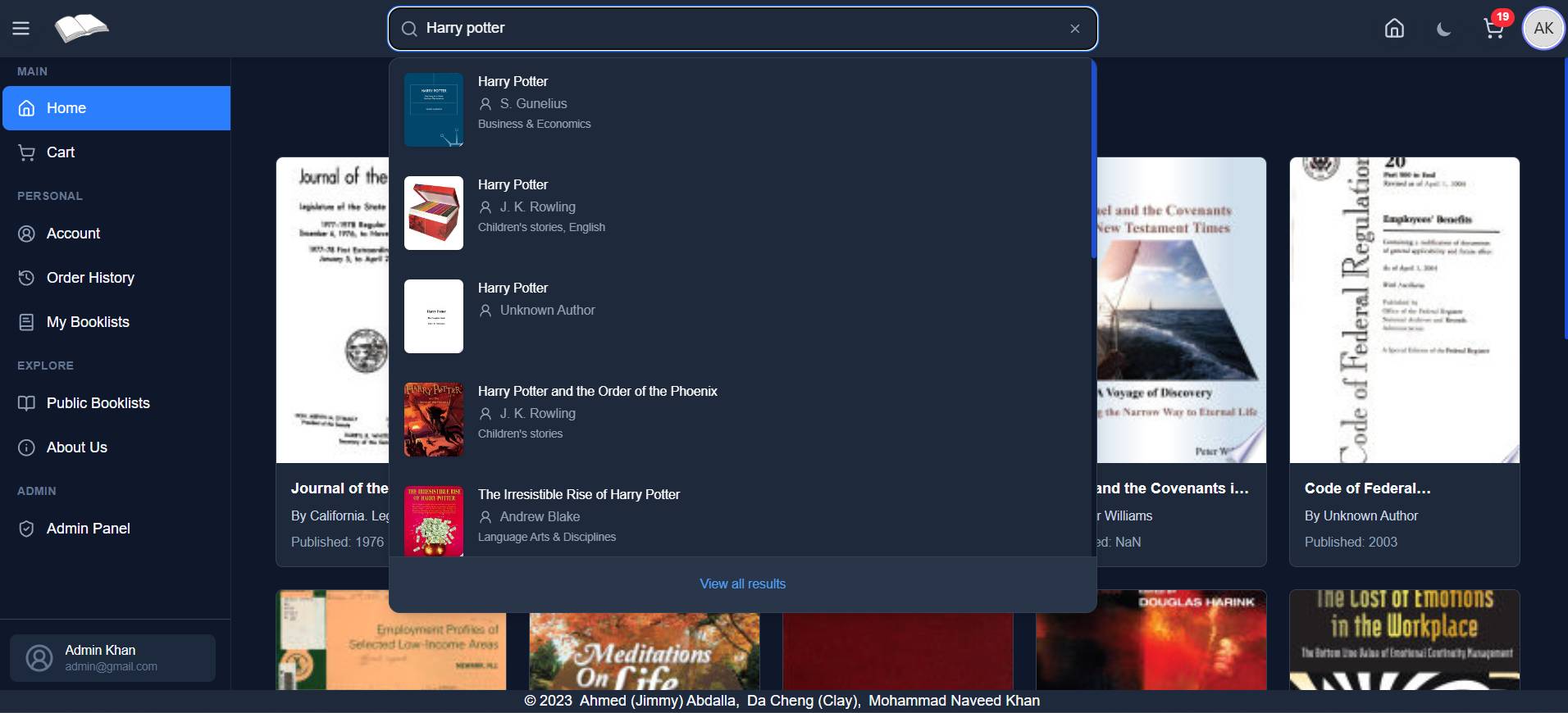
Task: Click the sidebar Home house icon
Action: pos(26,108)
